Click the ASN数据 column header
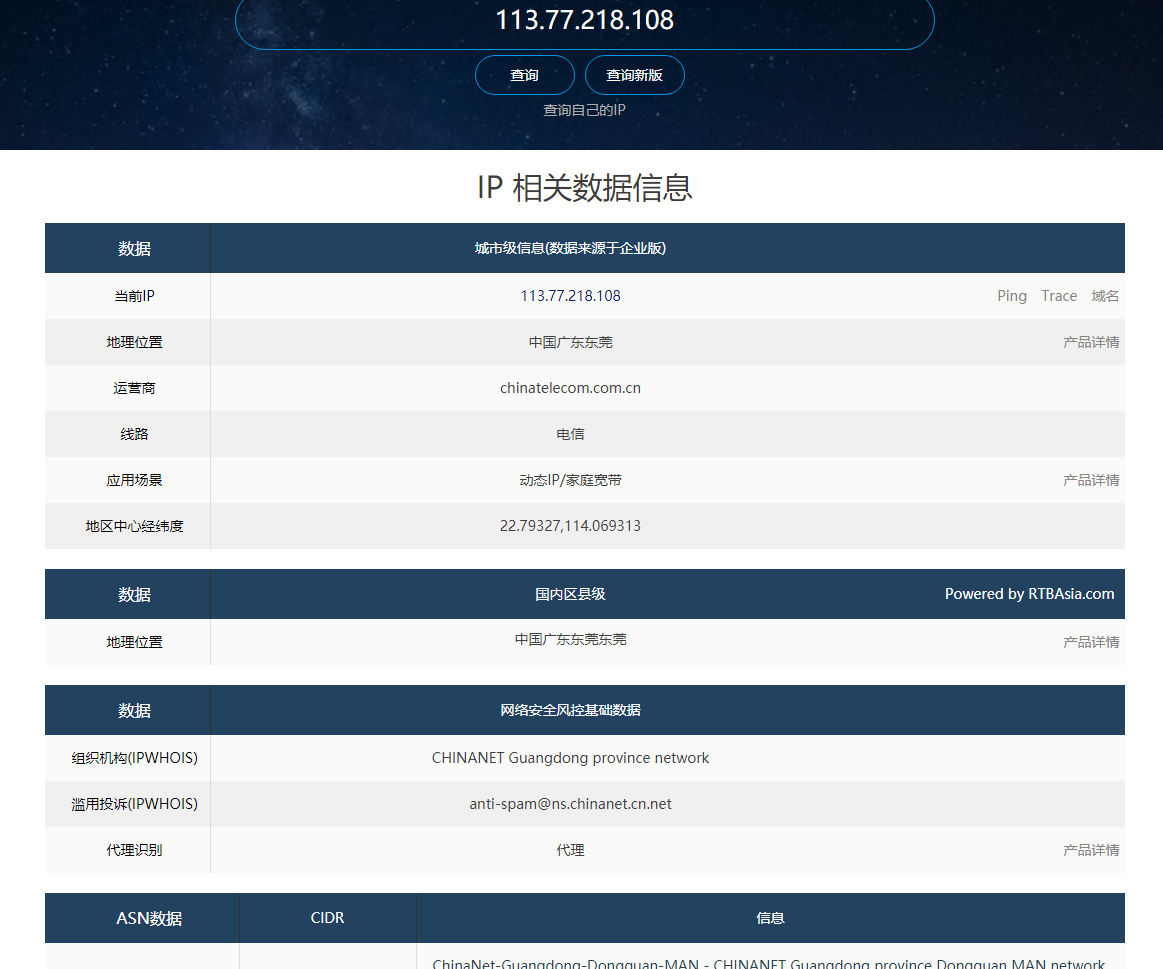This screenshot has height=969, width=1163. tap(149, 918)
